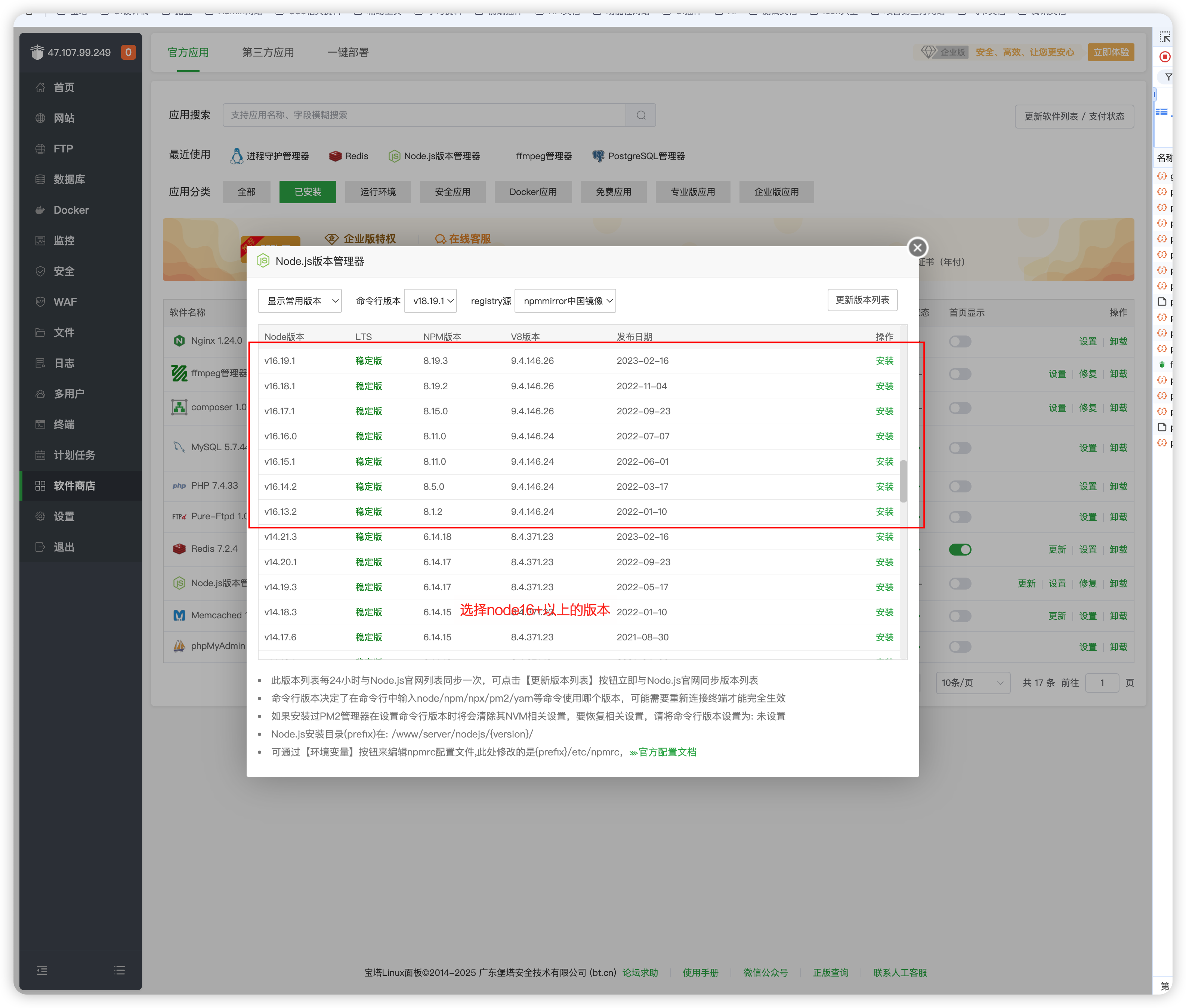Switch to the 第三方应用 tab
Viewport: 1186px width, 1008px height.
coord(268,53)
